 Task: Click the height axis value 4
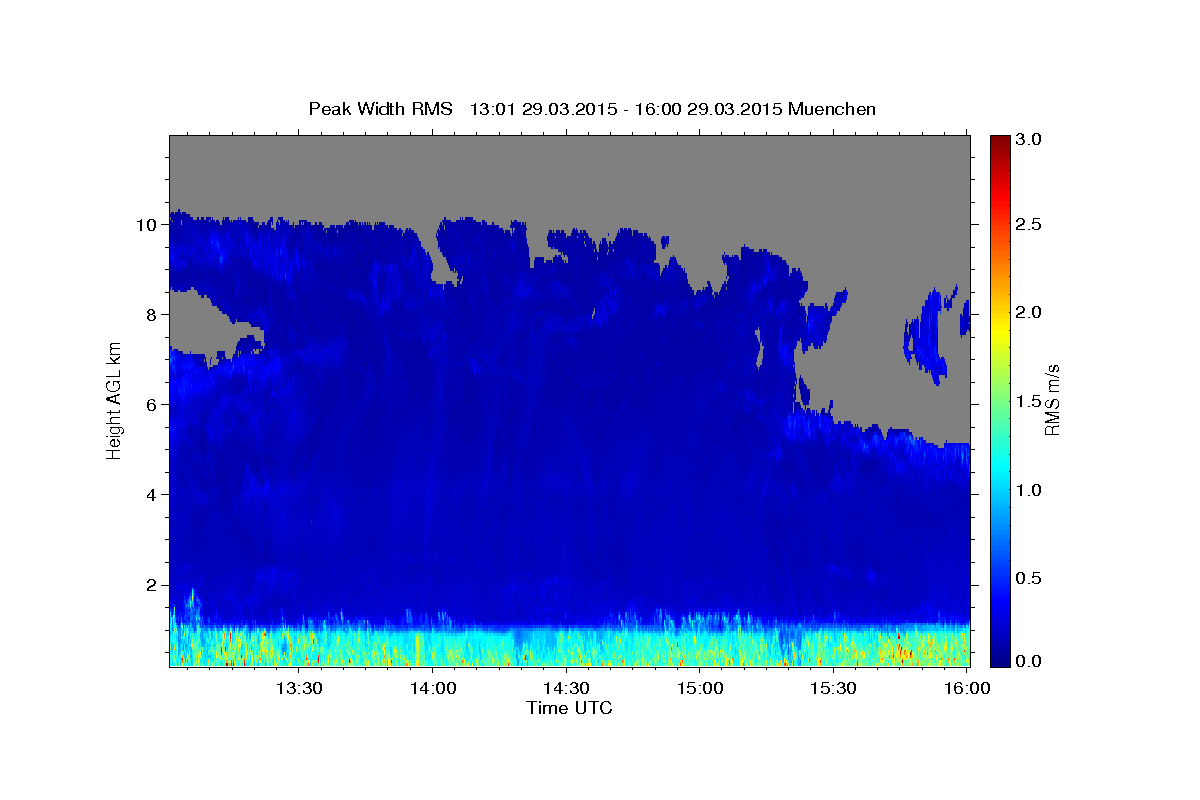(x=153, y=495)
